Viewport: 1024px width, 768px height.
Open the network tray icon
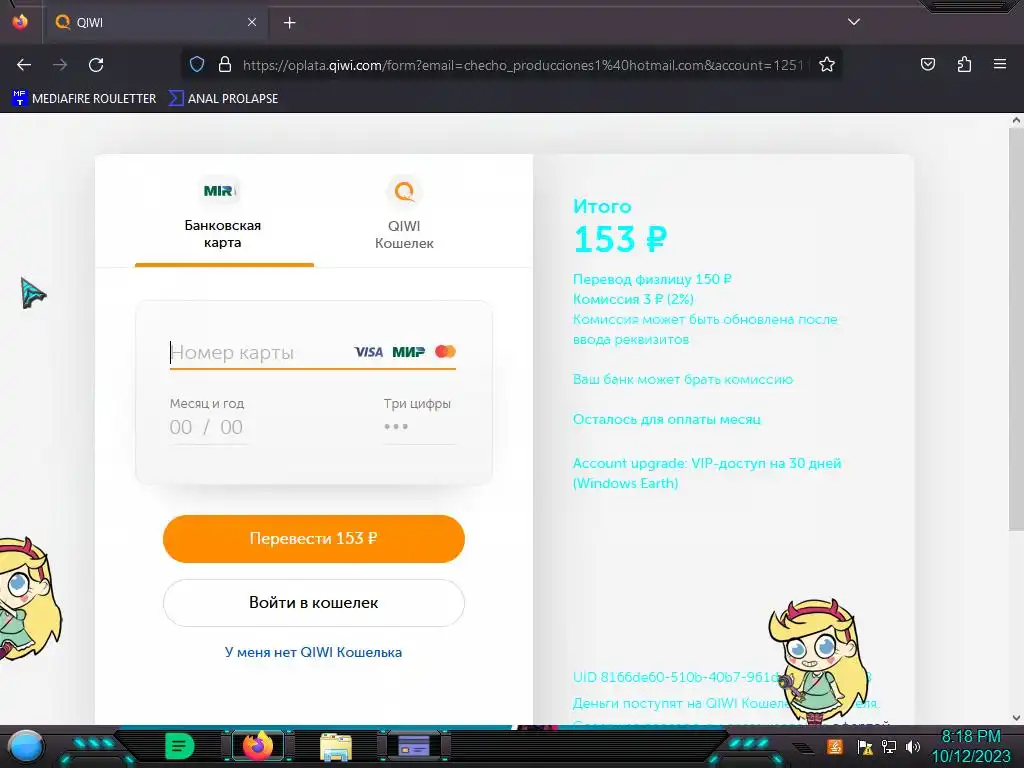point(889,746)
